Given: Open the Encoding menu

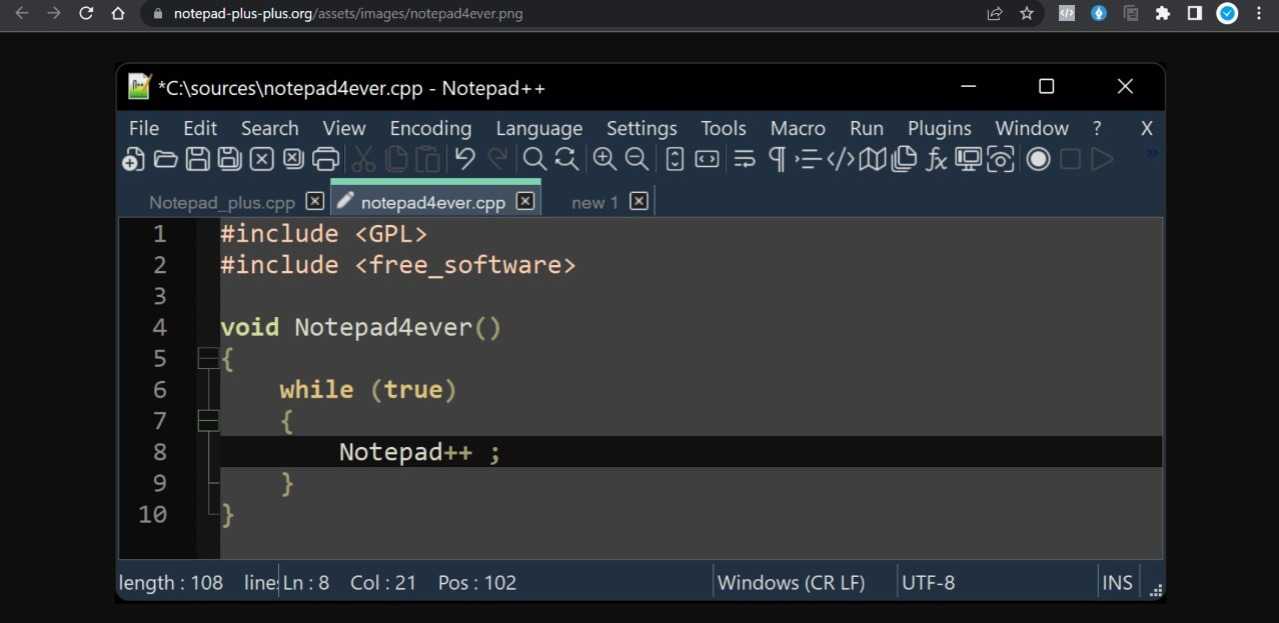Looking at the screenshot, I should pos(430,128).
